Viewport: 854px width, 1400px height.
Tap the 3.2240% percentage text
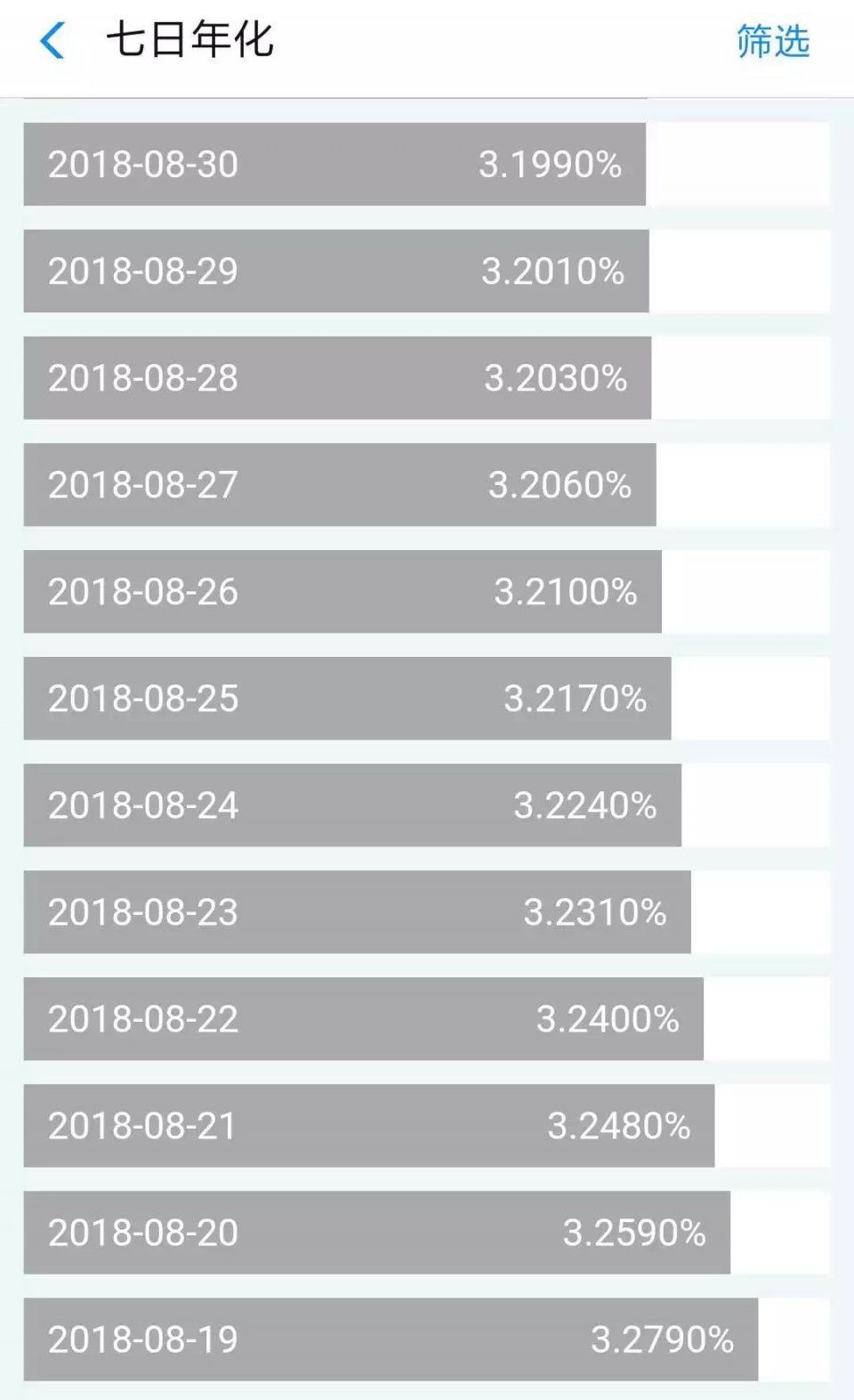pyautogui.click(x=585, y=805)
